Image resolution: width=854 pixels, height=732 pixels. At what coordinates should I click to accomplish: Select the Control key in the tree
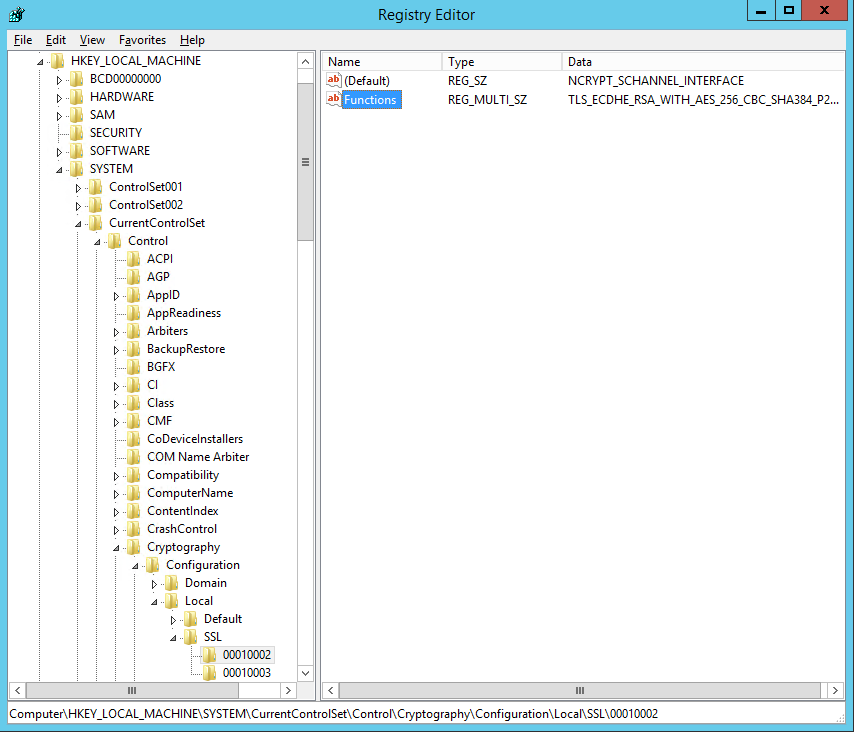pyautogui.click(x=148, y=241)
